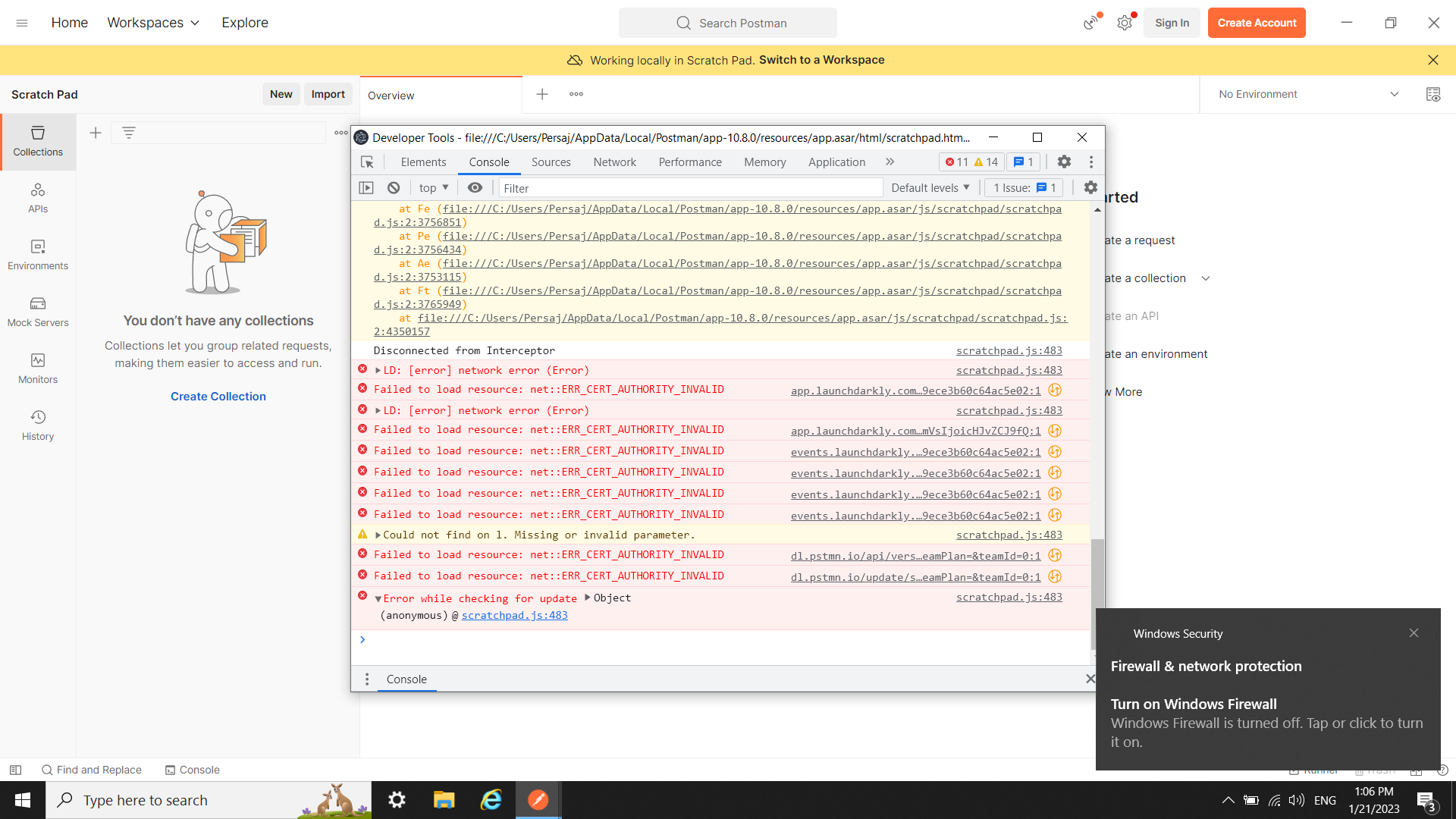Screen dimensions: 1456x819
Task: Open the top JavaScript context dropdown
Action: (x=431, y=187)
